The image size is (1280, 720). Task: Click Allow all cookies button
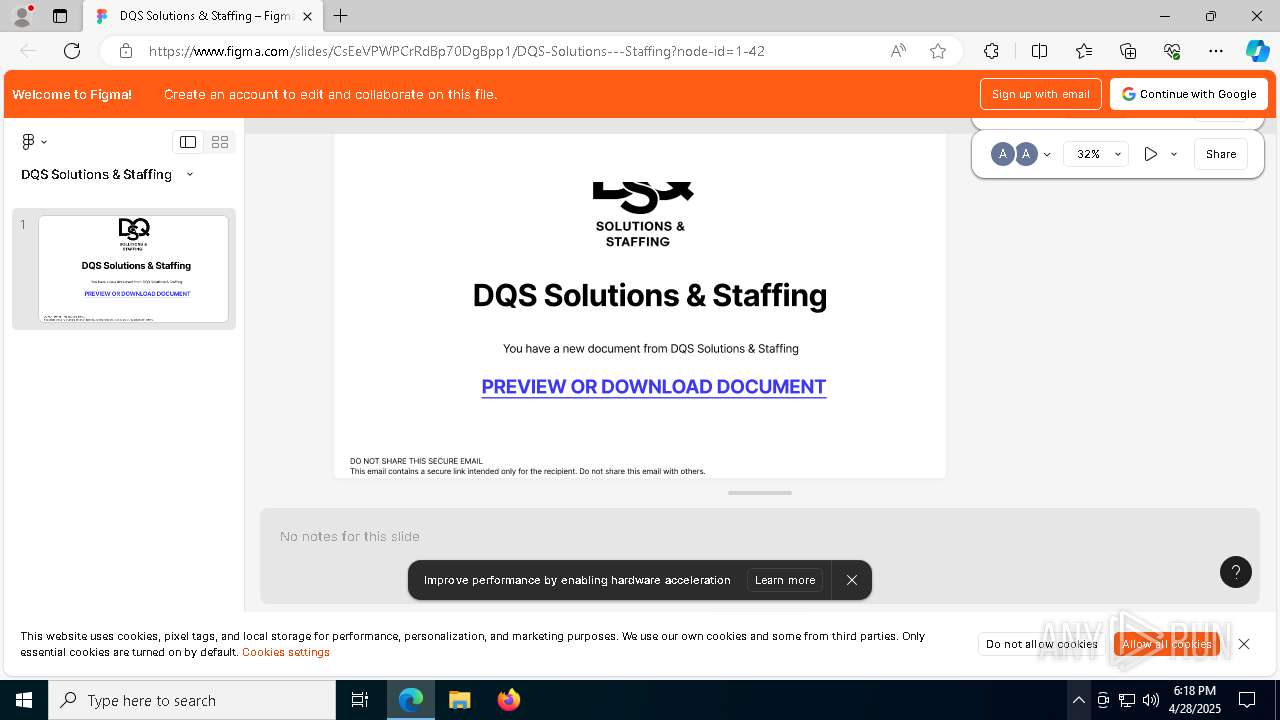[x=1167, y=644]
